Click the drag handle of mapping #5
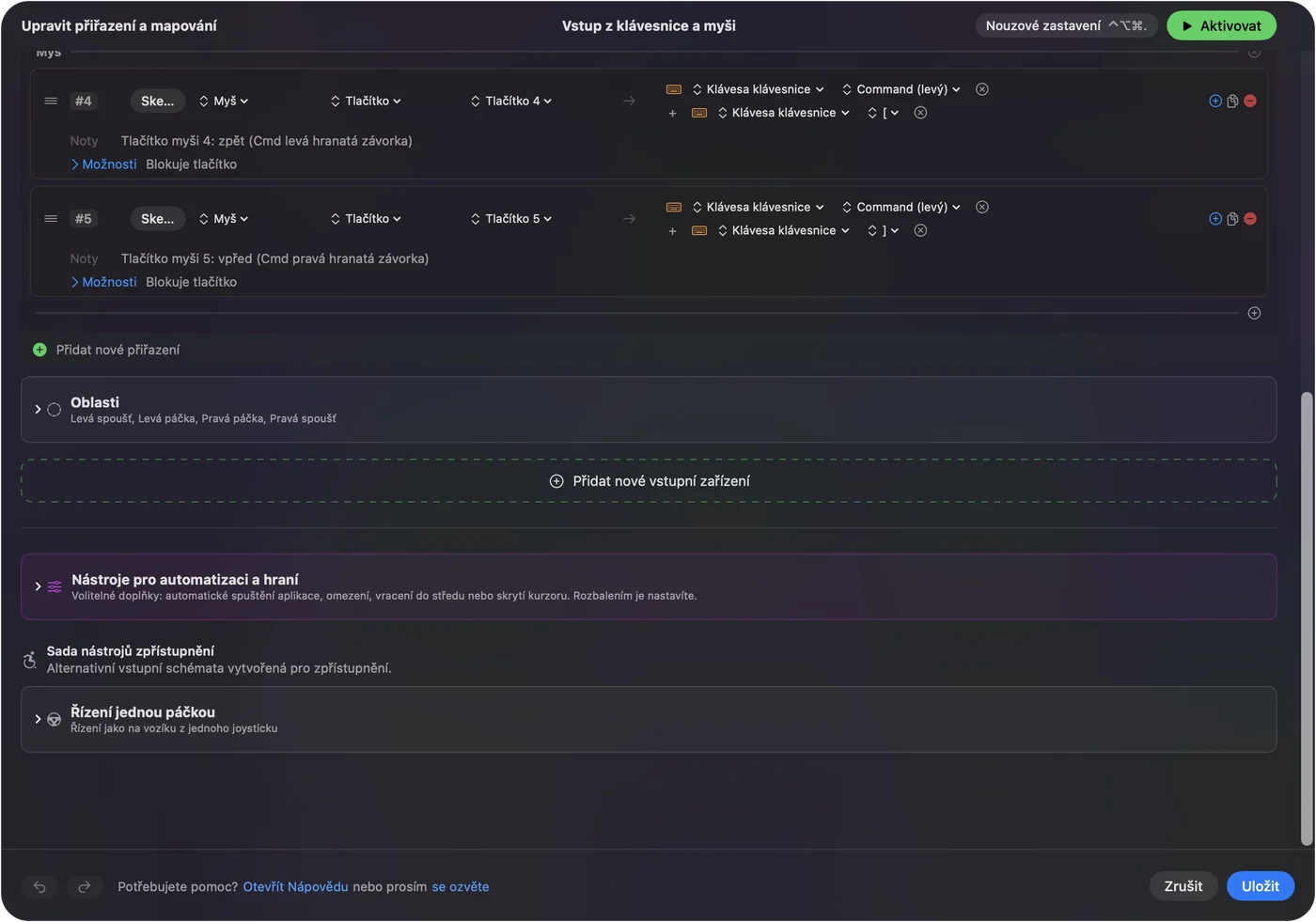The image size is (1316, 922). [51, 218]
